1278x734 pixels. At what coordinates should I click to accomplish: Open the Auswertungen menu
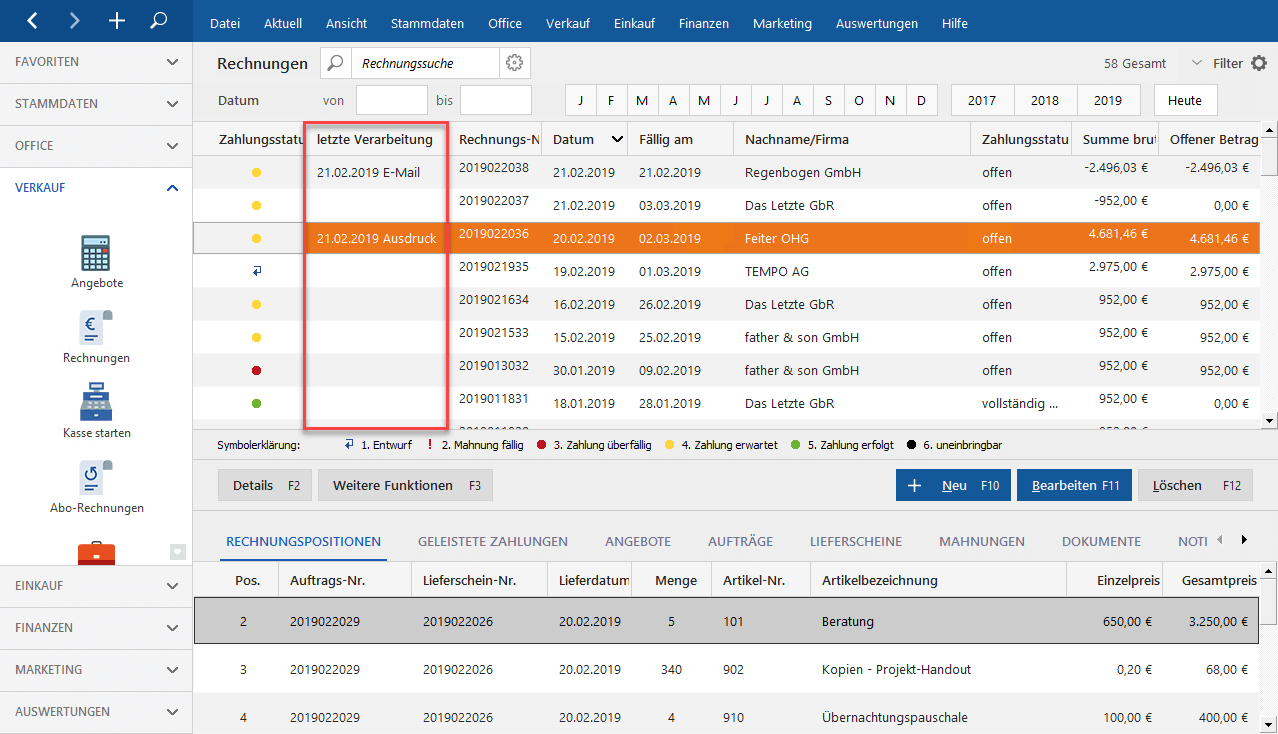pyautogui.click(x=876, y=23)
